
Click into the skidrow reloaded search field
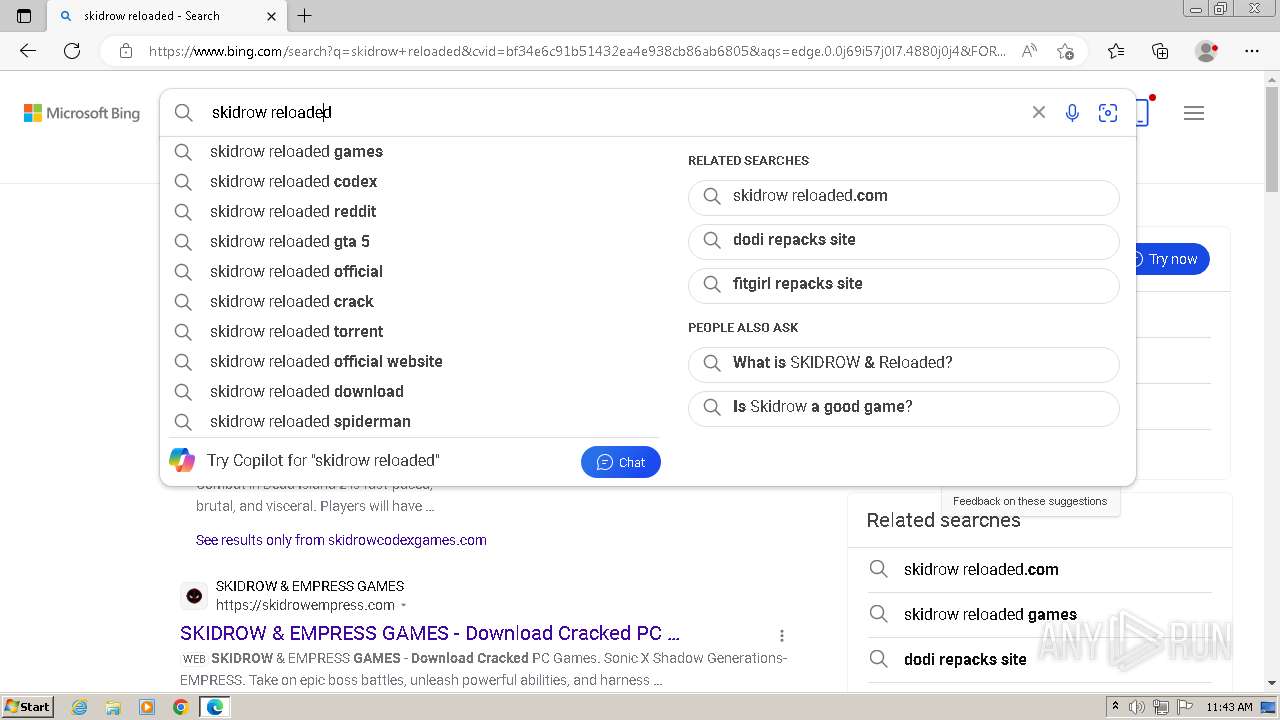click(x=610, y=113)
